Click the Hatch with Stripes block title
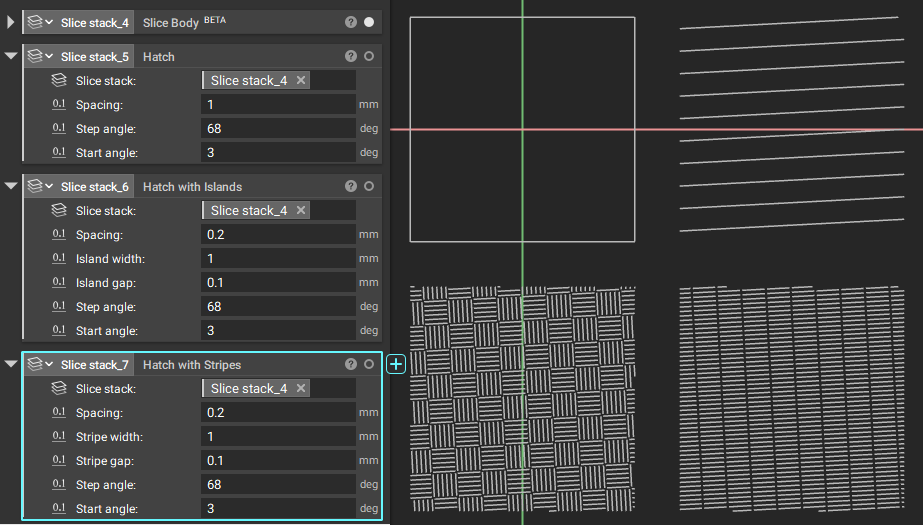 pos(192,365)
